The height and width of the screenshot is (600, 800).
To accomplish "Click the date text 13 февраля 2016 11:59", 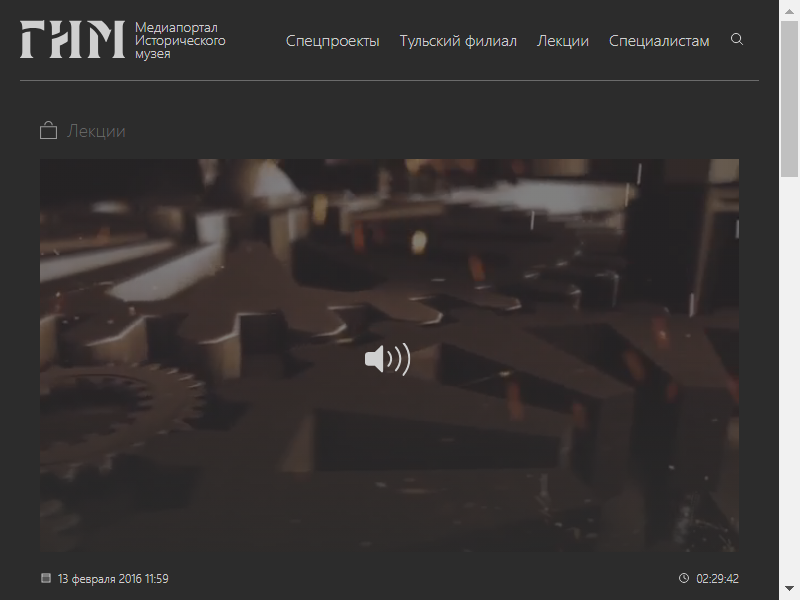I will [113, 579].
